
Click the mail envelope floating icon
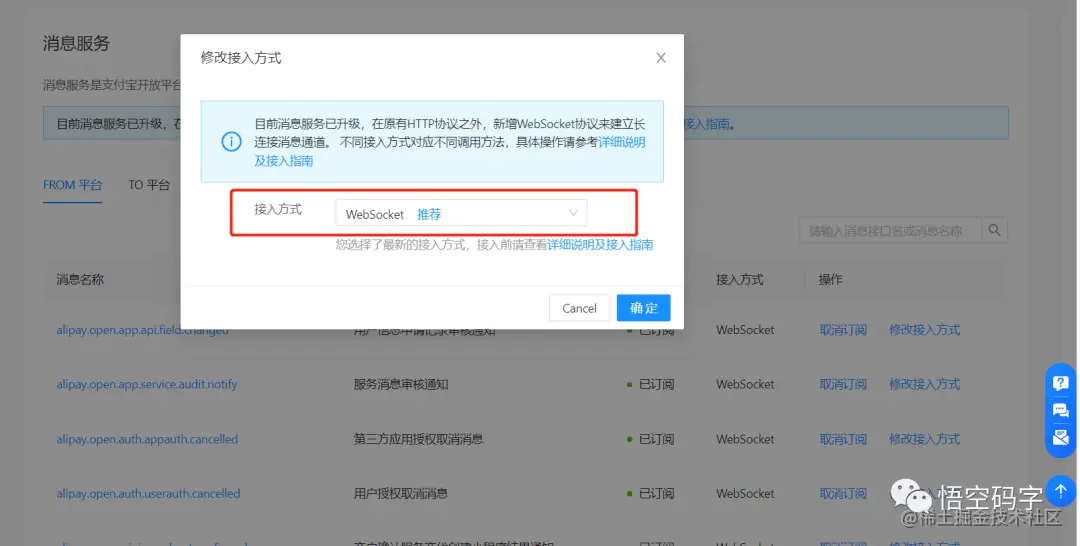pyautogui.click(x=1061, y=437)
